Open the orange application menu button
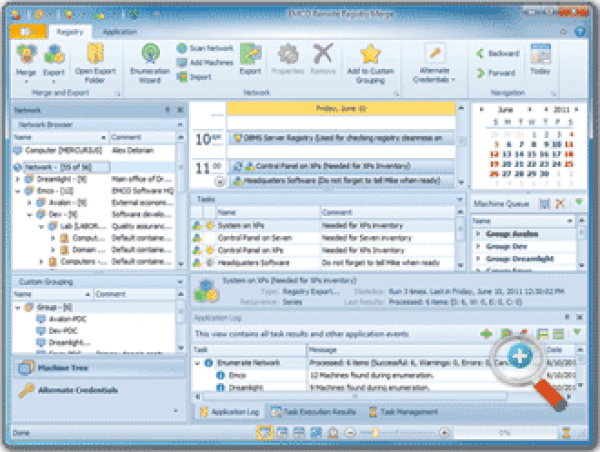This screenshot has width=600, height=452. coord(28,32)
